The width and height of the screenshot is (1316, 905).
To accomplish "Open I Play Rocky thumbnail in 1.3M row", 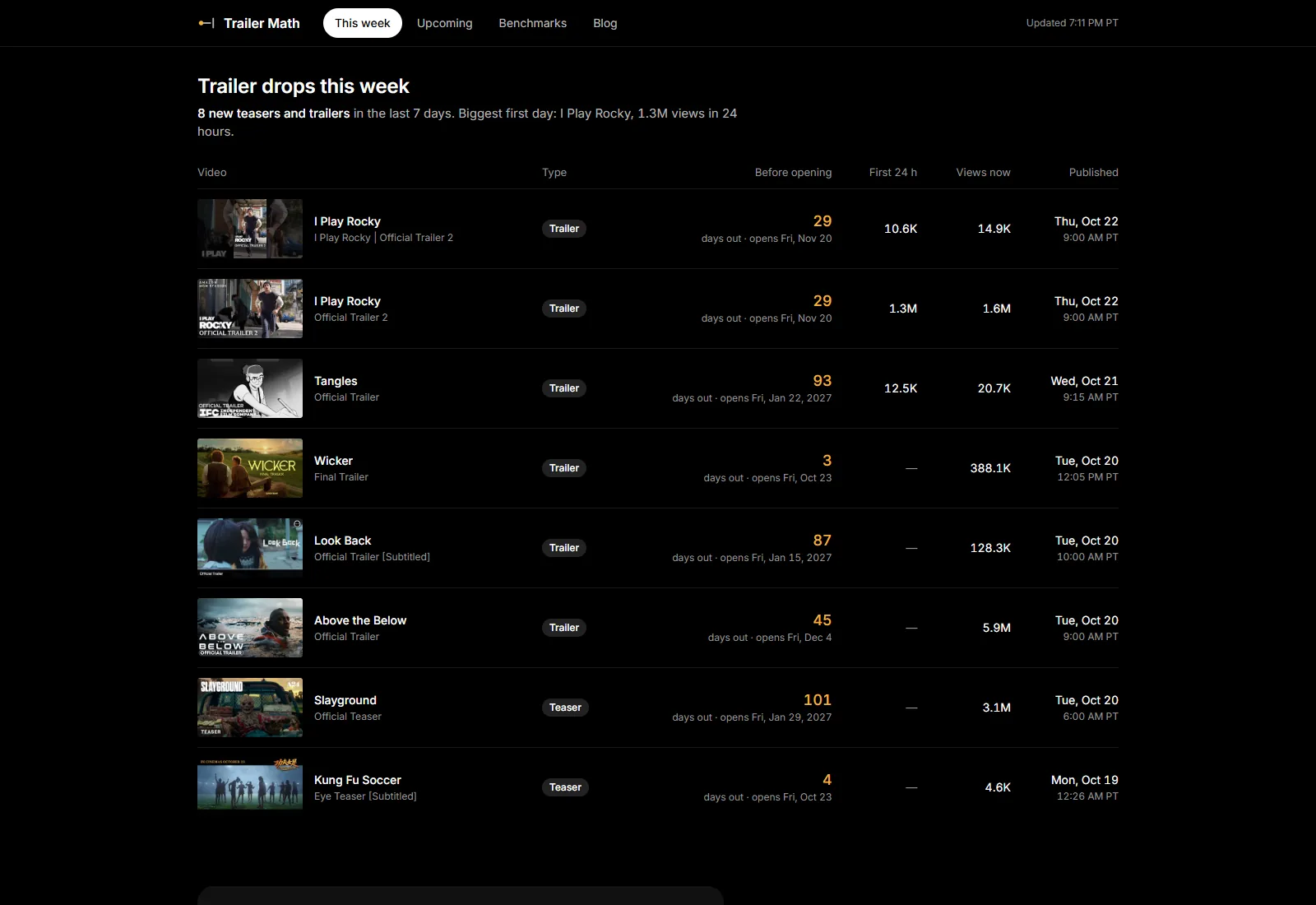I will point(250,309).
